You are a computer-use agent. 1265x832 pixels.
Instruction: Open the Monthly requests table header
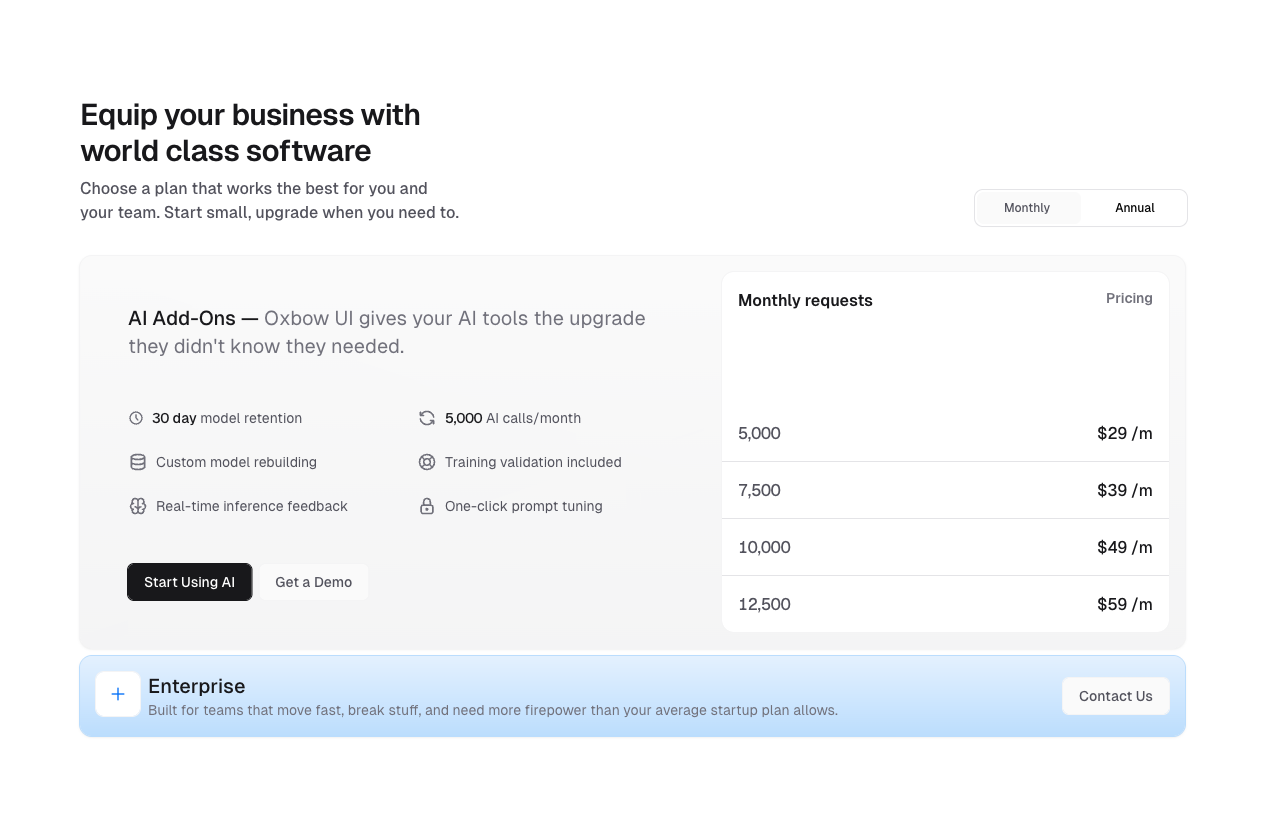pyautogui.click(x=805, y=300)
